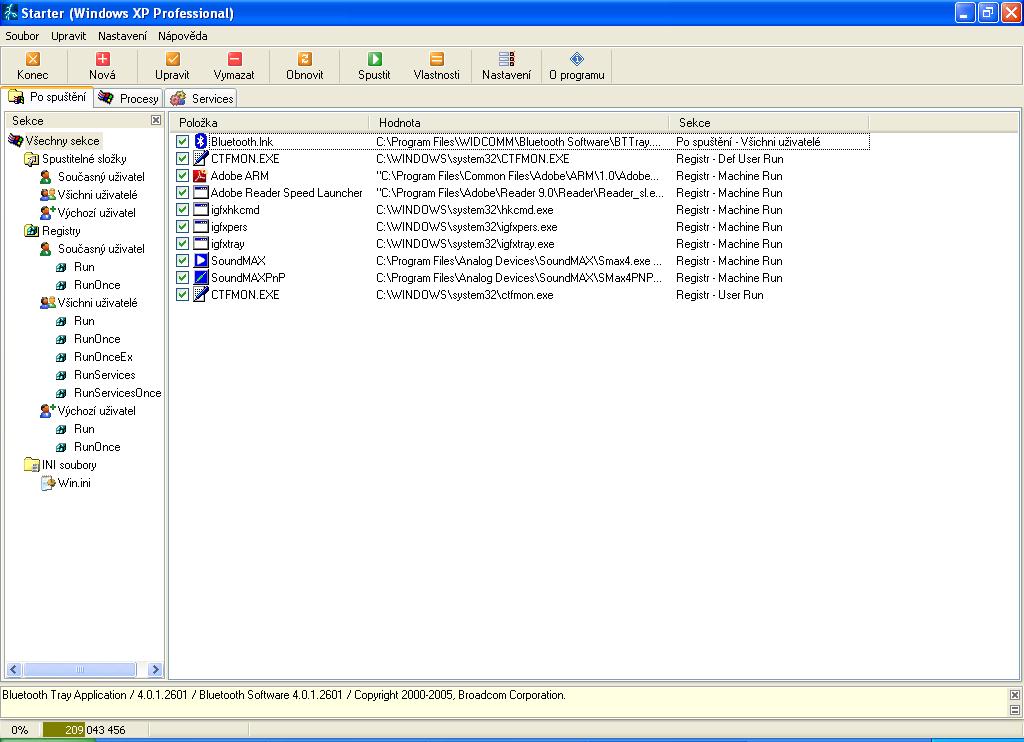The width and height of the screenshot is (1024, 742).
Task: Collapse the bottom info bar toggle
Action: pos(1015,709)
